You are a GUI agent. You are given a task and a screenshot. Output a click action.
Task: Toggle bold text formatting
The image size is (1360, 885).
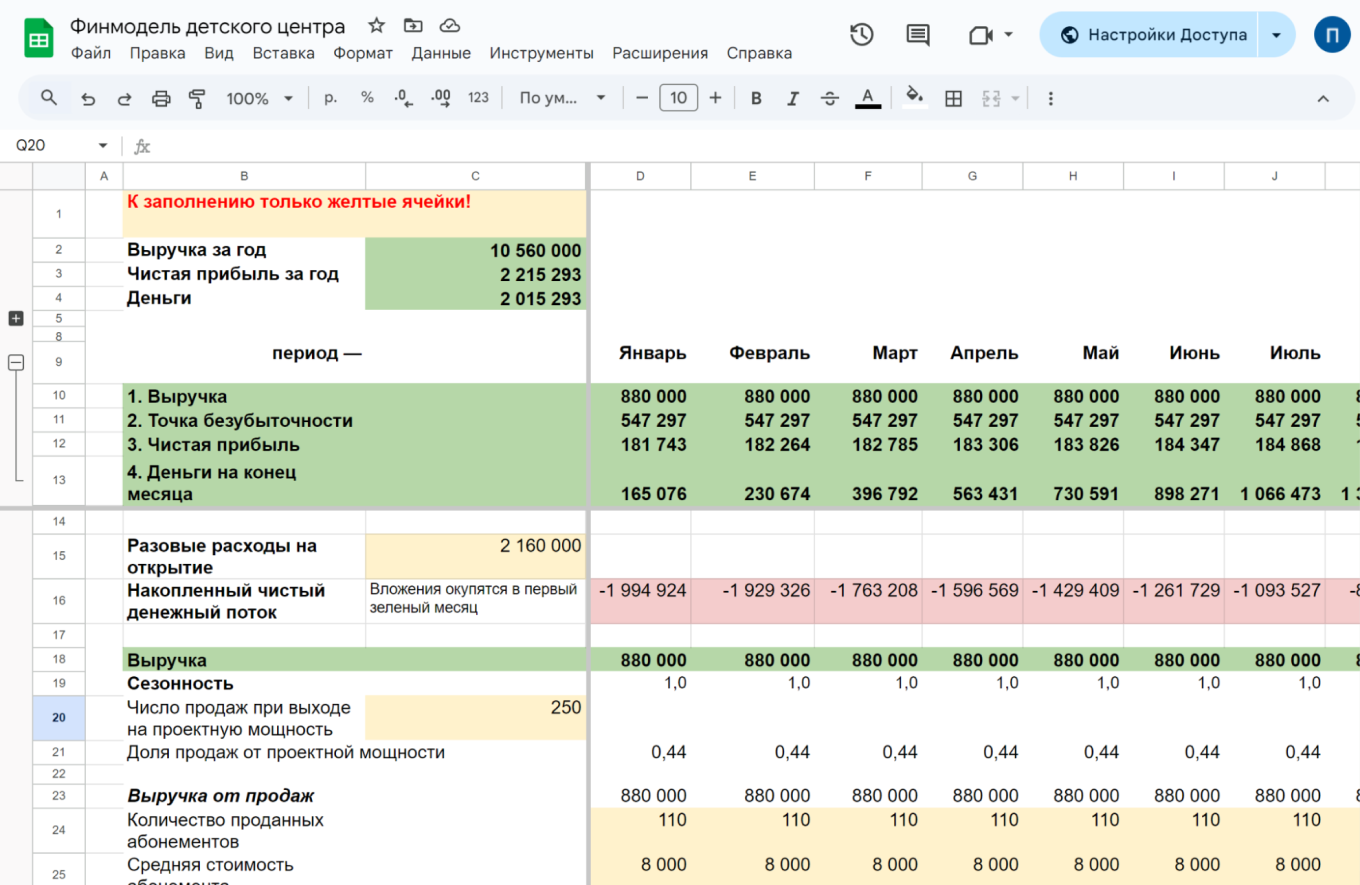pyautogui.click(x=756, y=98)
